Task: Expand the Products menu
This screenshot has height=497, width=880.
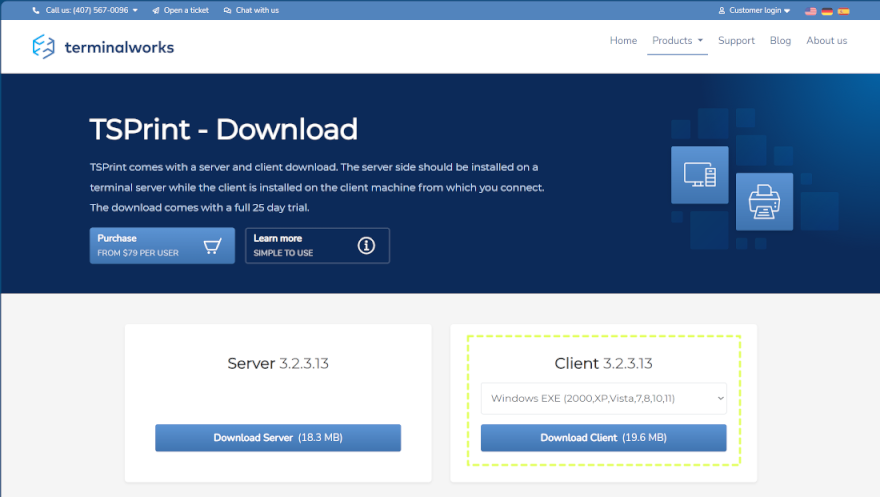Action: [x=677, y=40]
